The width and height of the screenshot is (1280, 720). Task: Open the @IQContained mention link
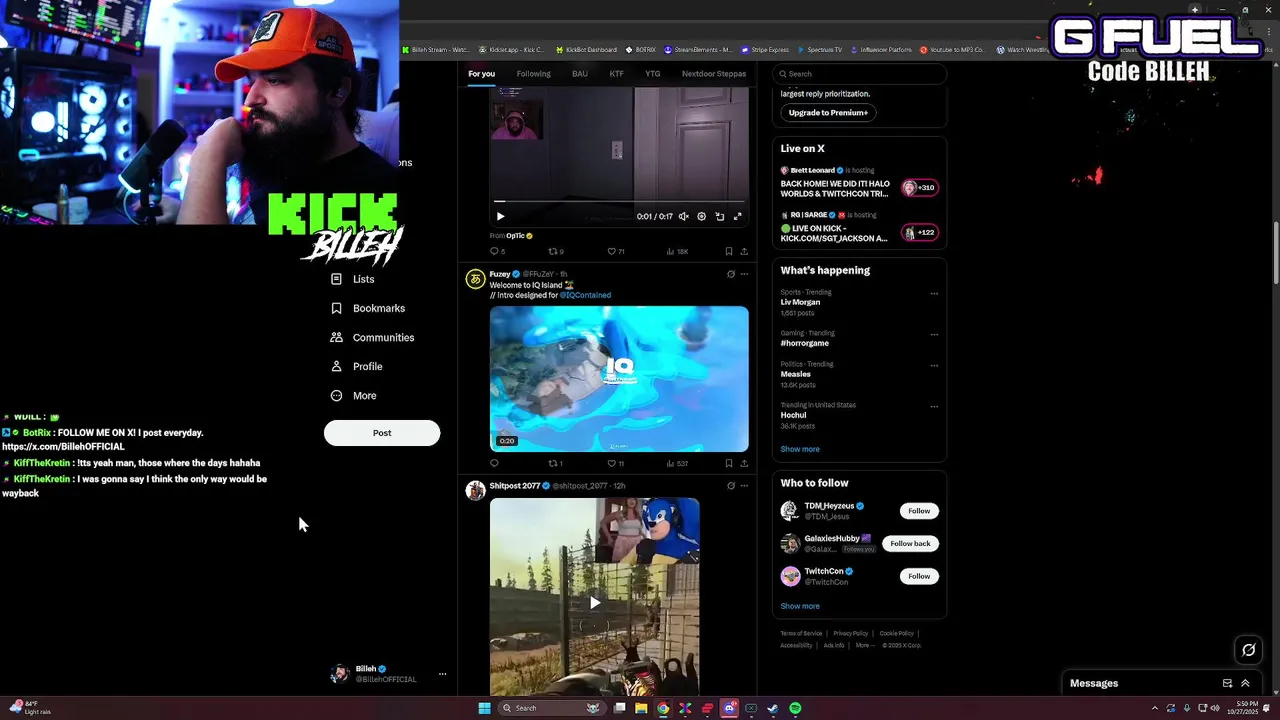(x=585, y=295)
